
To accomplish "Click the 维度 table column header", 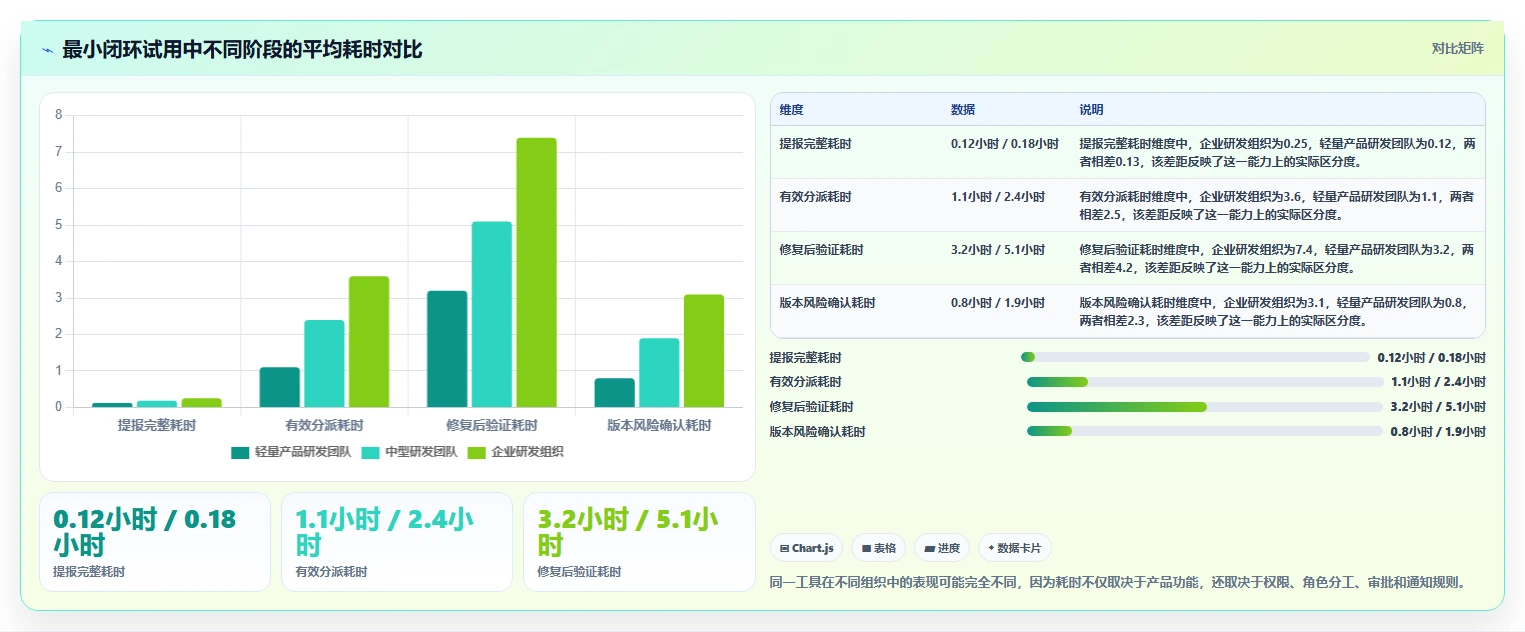I will click(792, 110).
